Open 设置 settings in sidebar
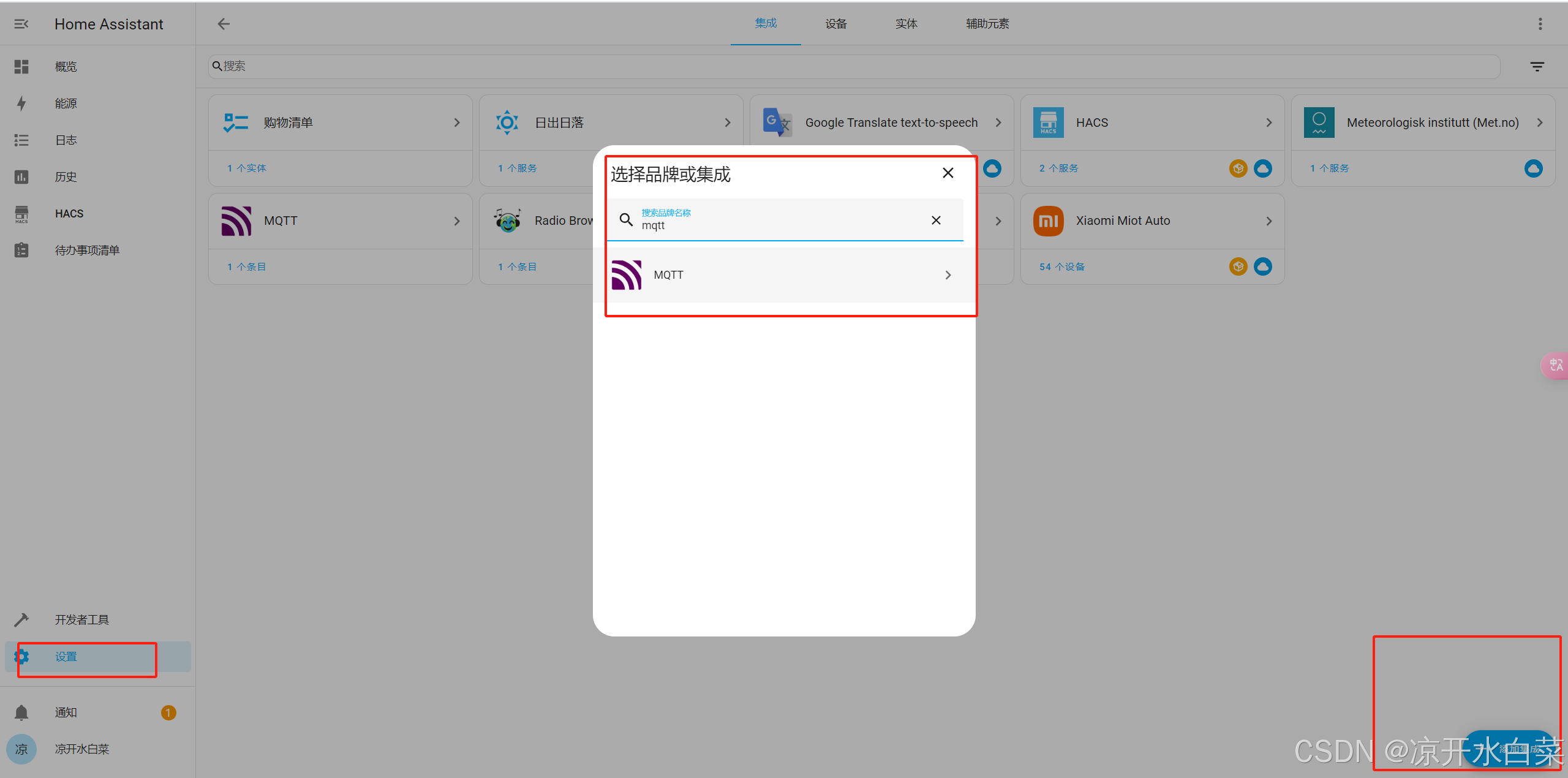The image size is (1568, 778). [98, 656]
